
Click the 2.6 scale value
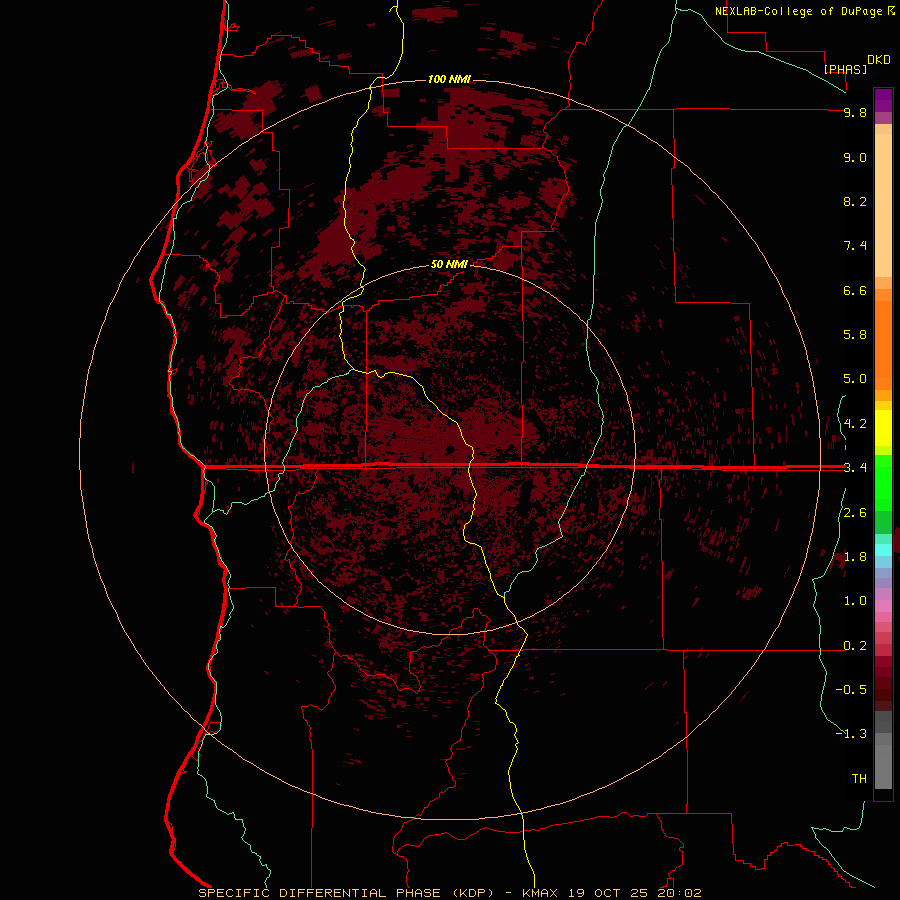(855, 513)
